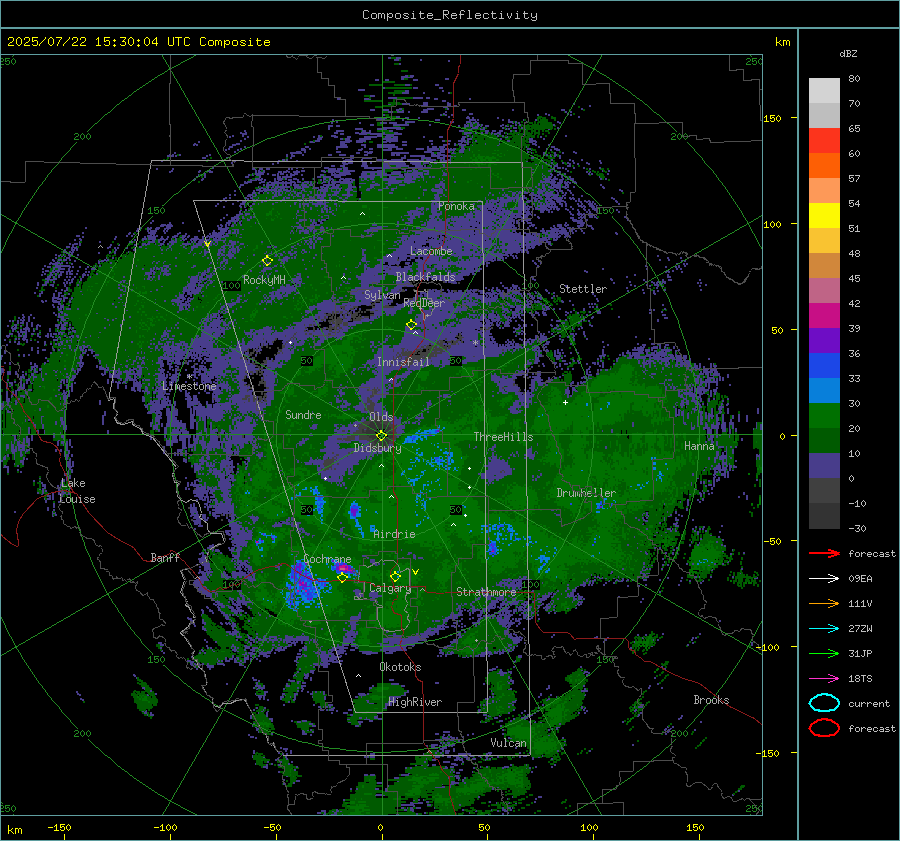Click the Innisfail city label

(403, 362)
